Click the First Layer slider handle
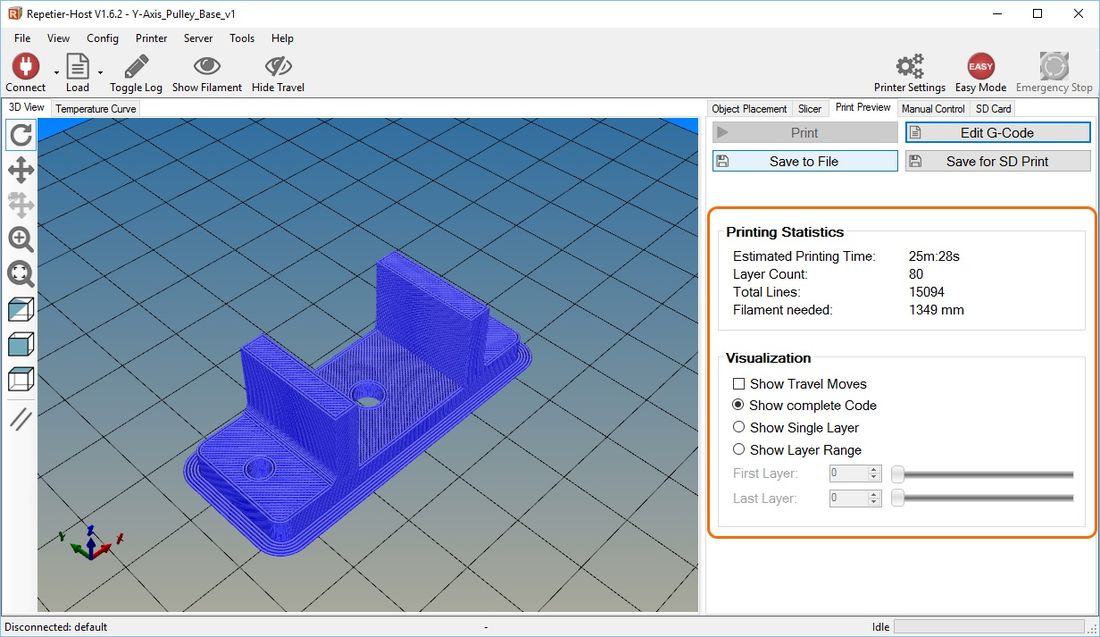Viewport: 1100px width, 637px height. click(x=897, y=474)
